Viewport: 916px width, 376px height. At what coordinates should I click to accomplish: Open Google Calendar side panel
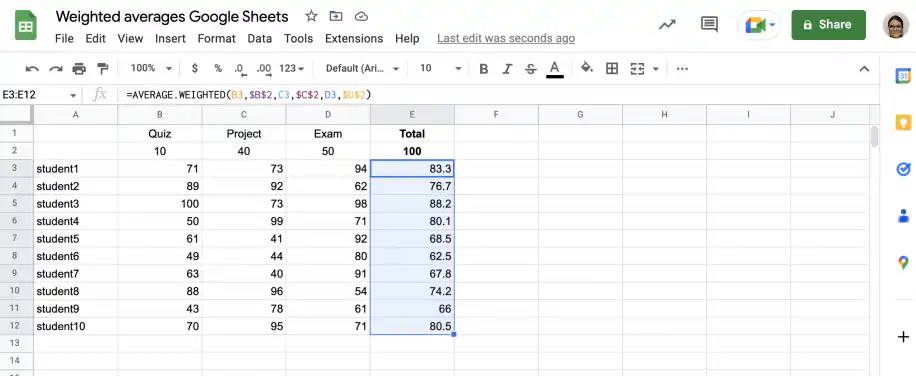coord(903,76)
